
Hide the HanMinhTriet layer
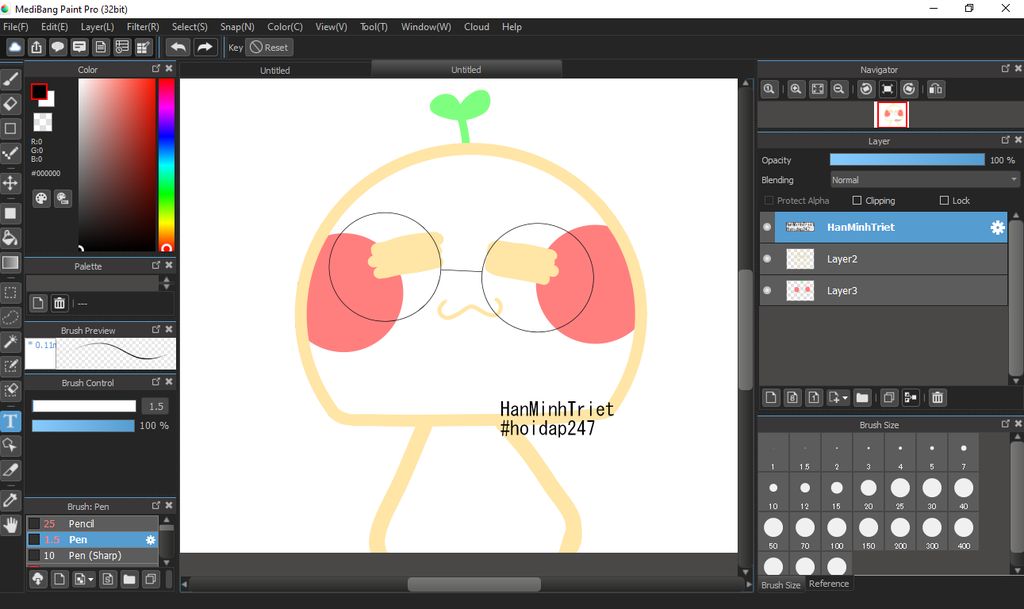click(767, 227)
